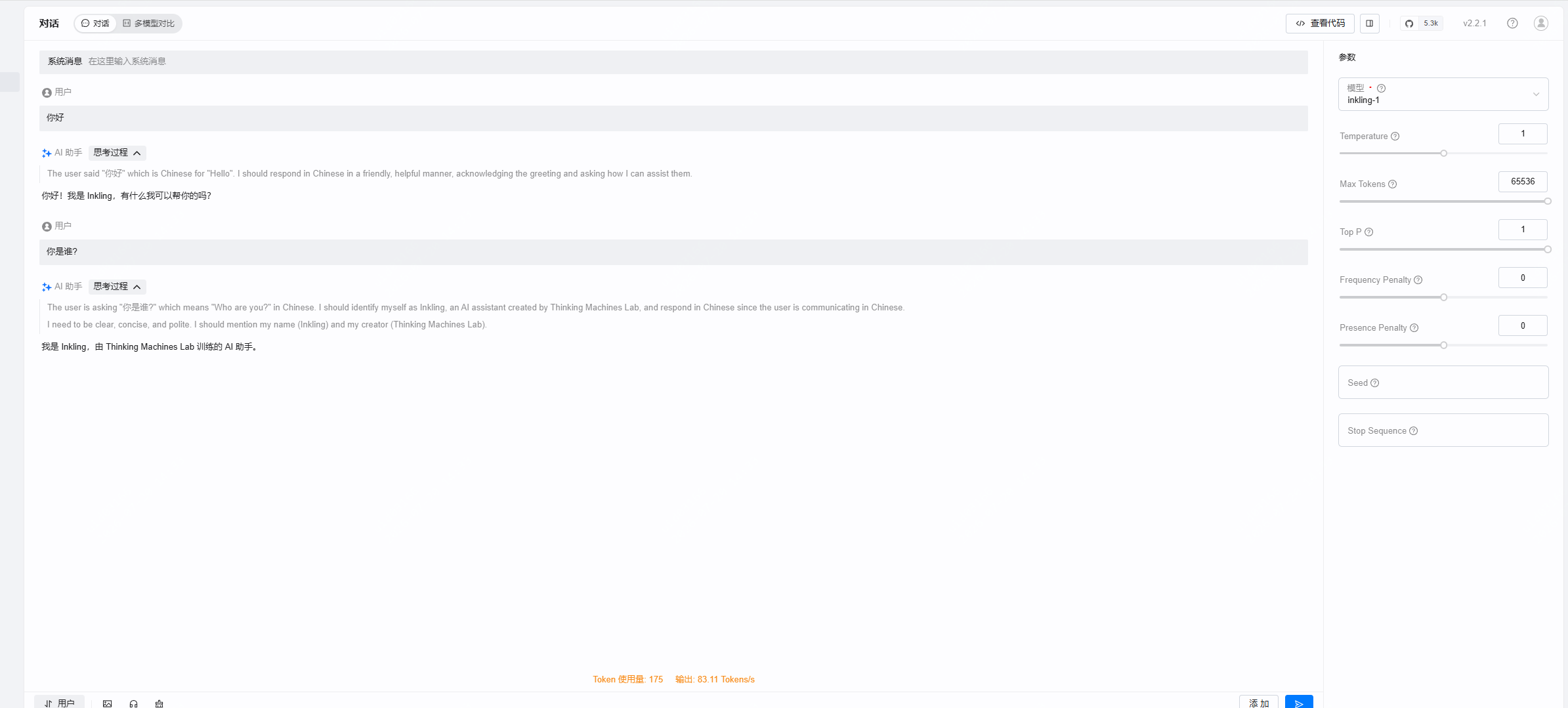Switch role with 用户 toggle button

(x=60, y=701)
